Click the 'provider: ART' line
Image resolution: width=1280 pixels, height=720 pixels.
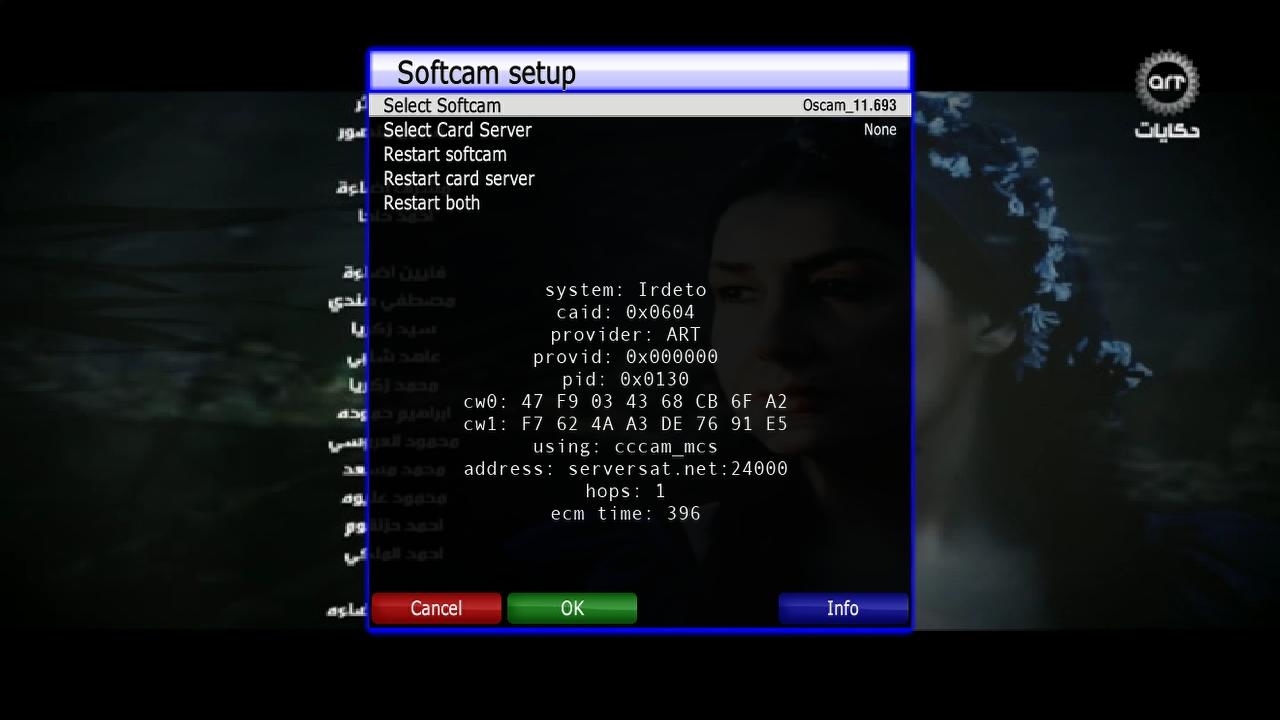tap(626, 335)
